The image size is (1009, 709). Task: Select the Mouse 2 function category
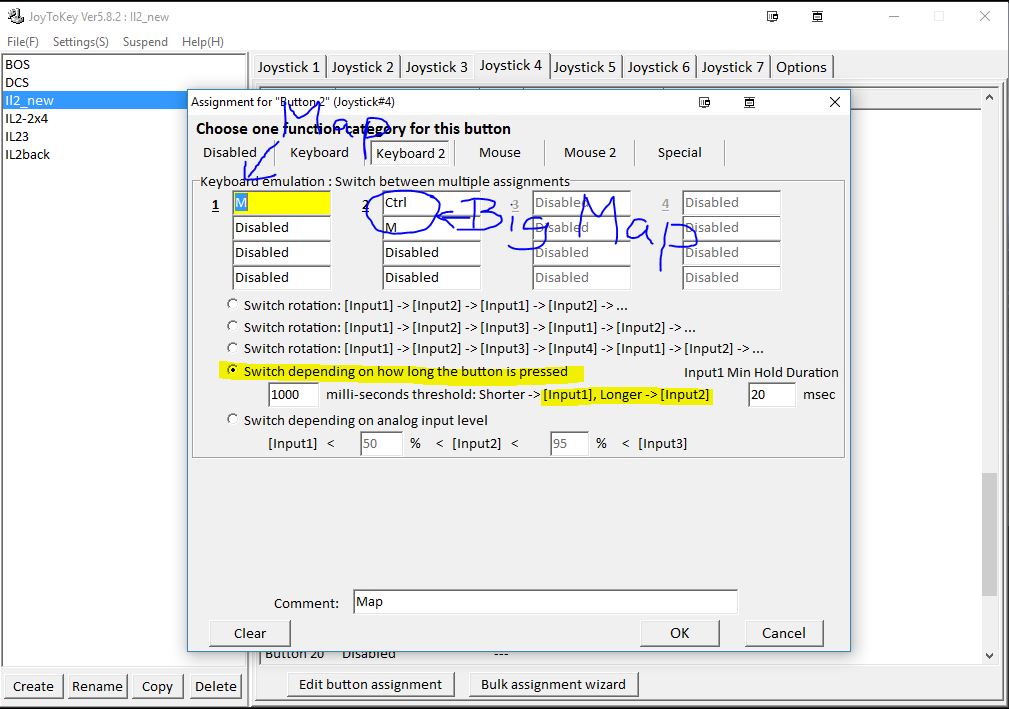click(x=590, y=152)
